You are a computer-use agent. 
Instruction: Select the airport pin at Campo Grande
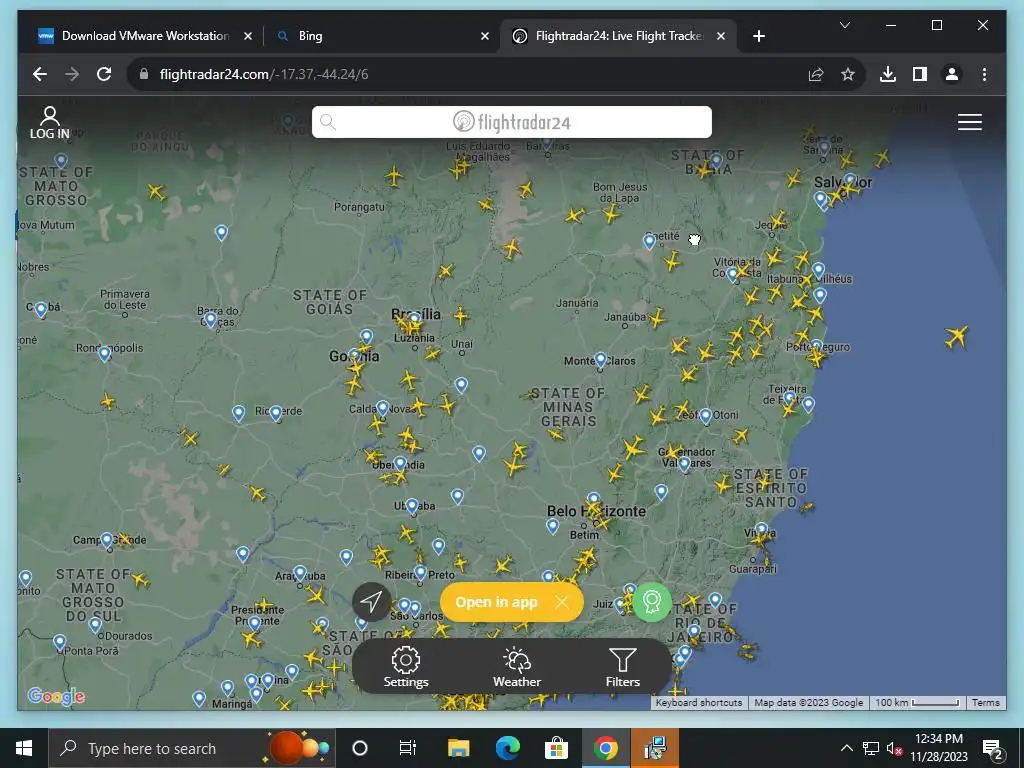coord(107,541)
